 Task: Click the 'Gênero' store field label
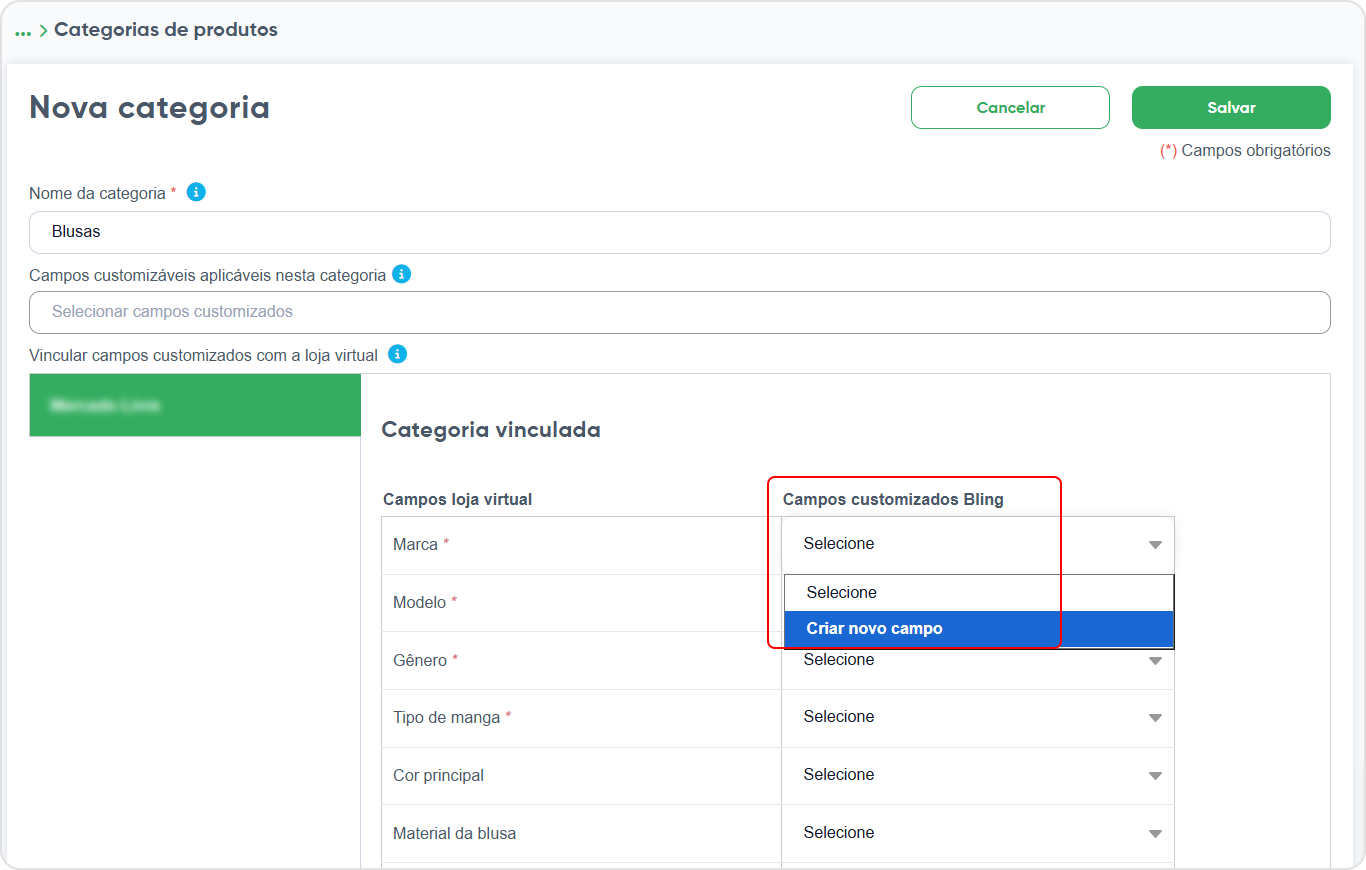point(420,660)
